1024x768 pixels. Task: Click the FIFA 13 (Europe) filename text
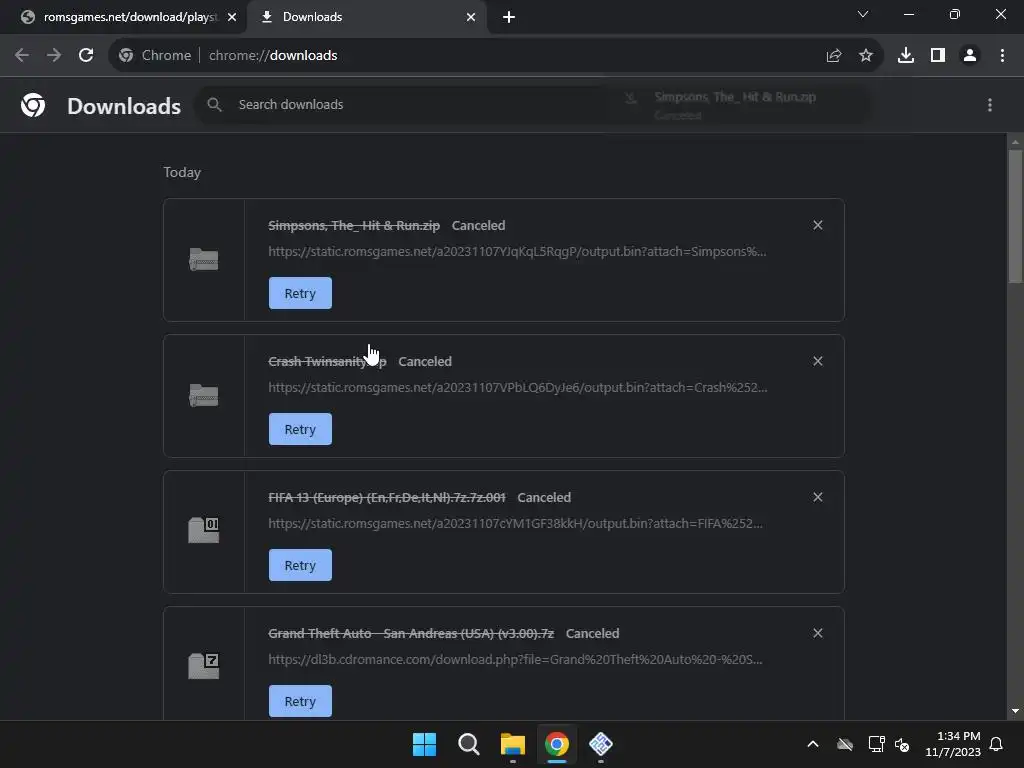pyautogui.click(x=387, y=497)
